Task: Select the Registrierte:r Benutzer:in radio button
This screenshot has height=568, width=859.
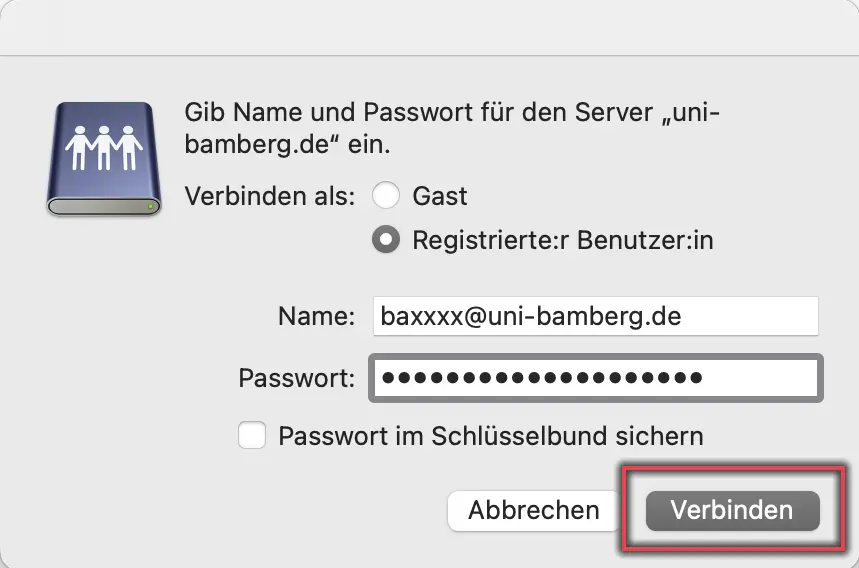Action: click(386, 239)
